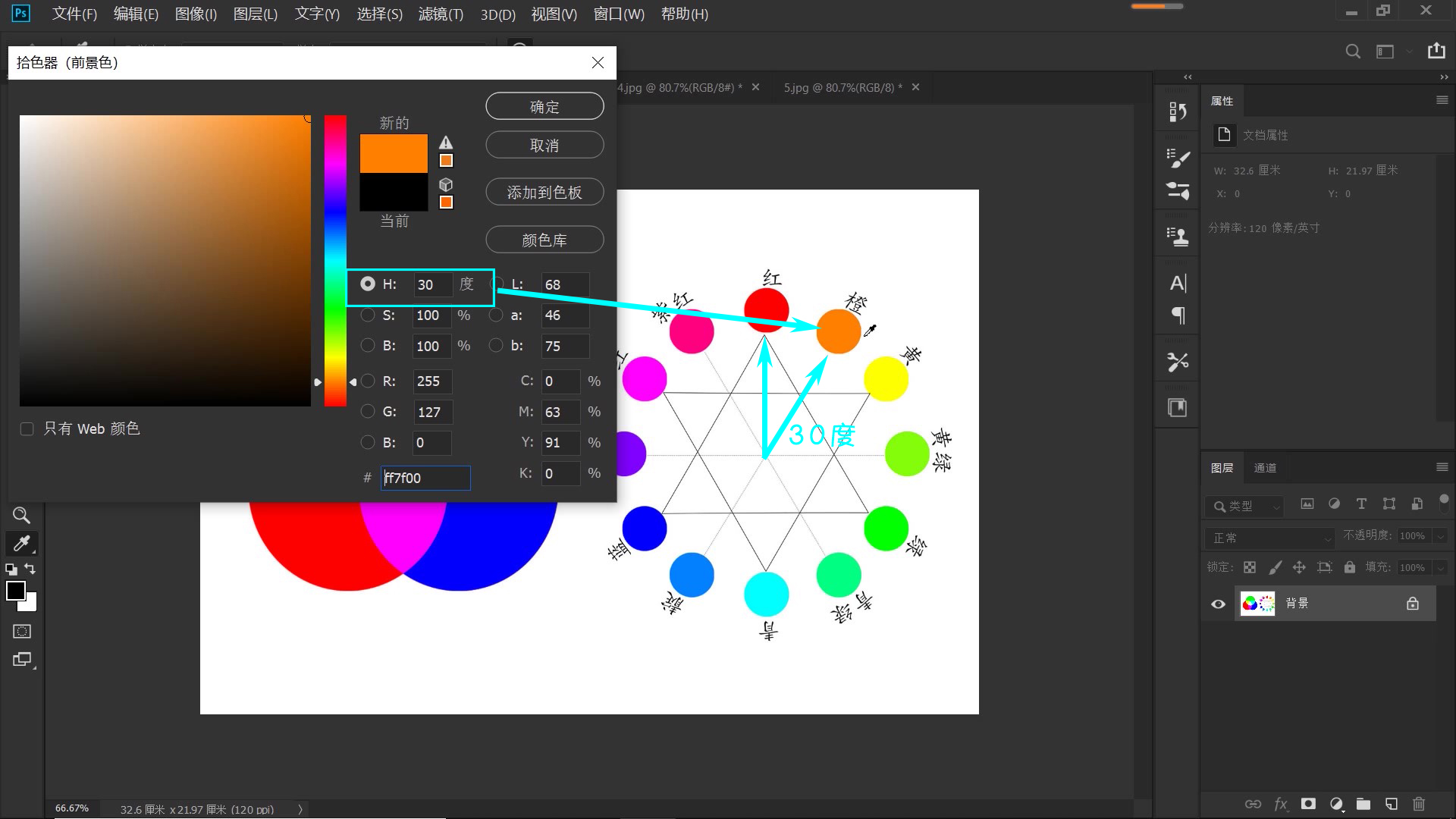Click the search icon at top right
Image resolution: width=1456 pixels, height=819 pixels.
tap(1353, 52)
